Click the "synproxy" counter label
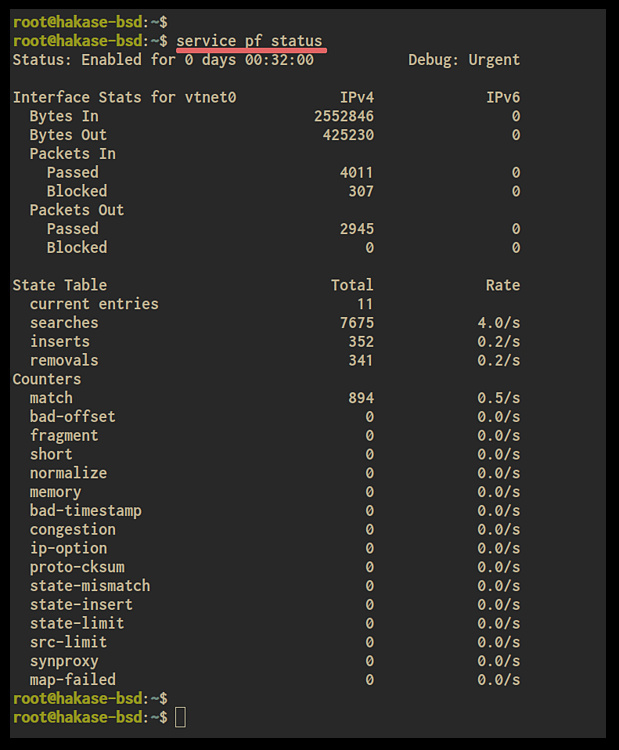The width and height of the screenshot is (619, 750). (x=64, y=661)
